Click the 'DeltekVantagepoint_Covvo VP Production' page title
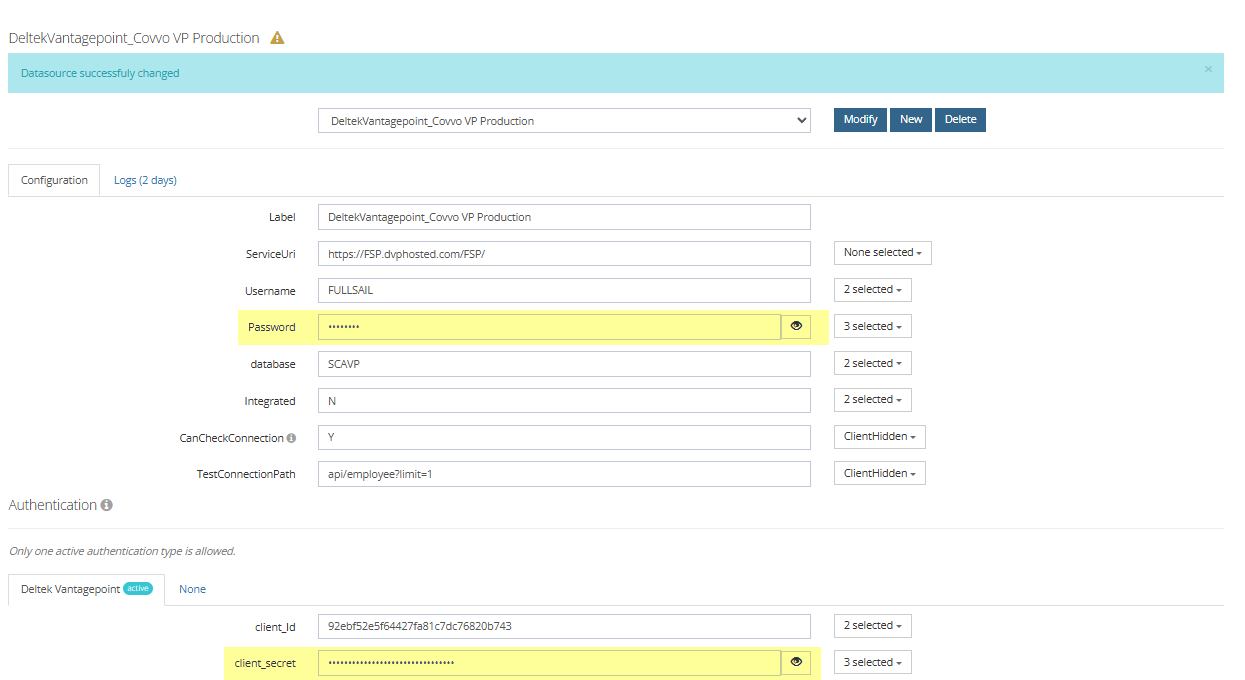The width and height of the screenshot is (1245, 680). click(x=134, y=38)
